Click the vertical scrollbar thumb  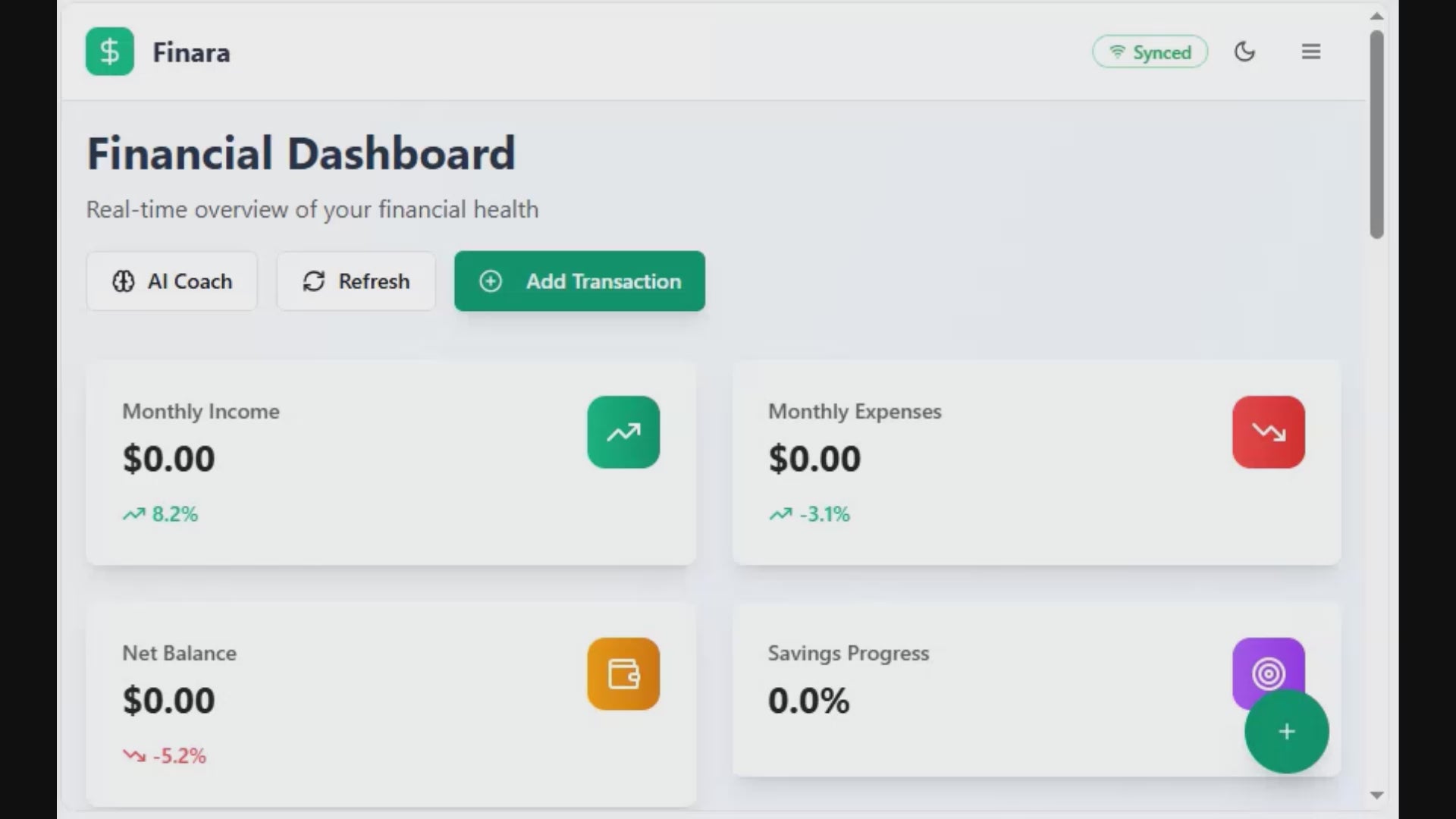click(x=1377, y=135)
